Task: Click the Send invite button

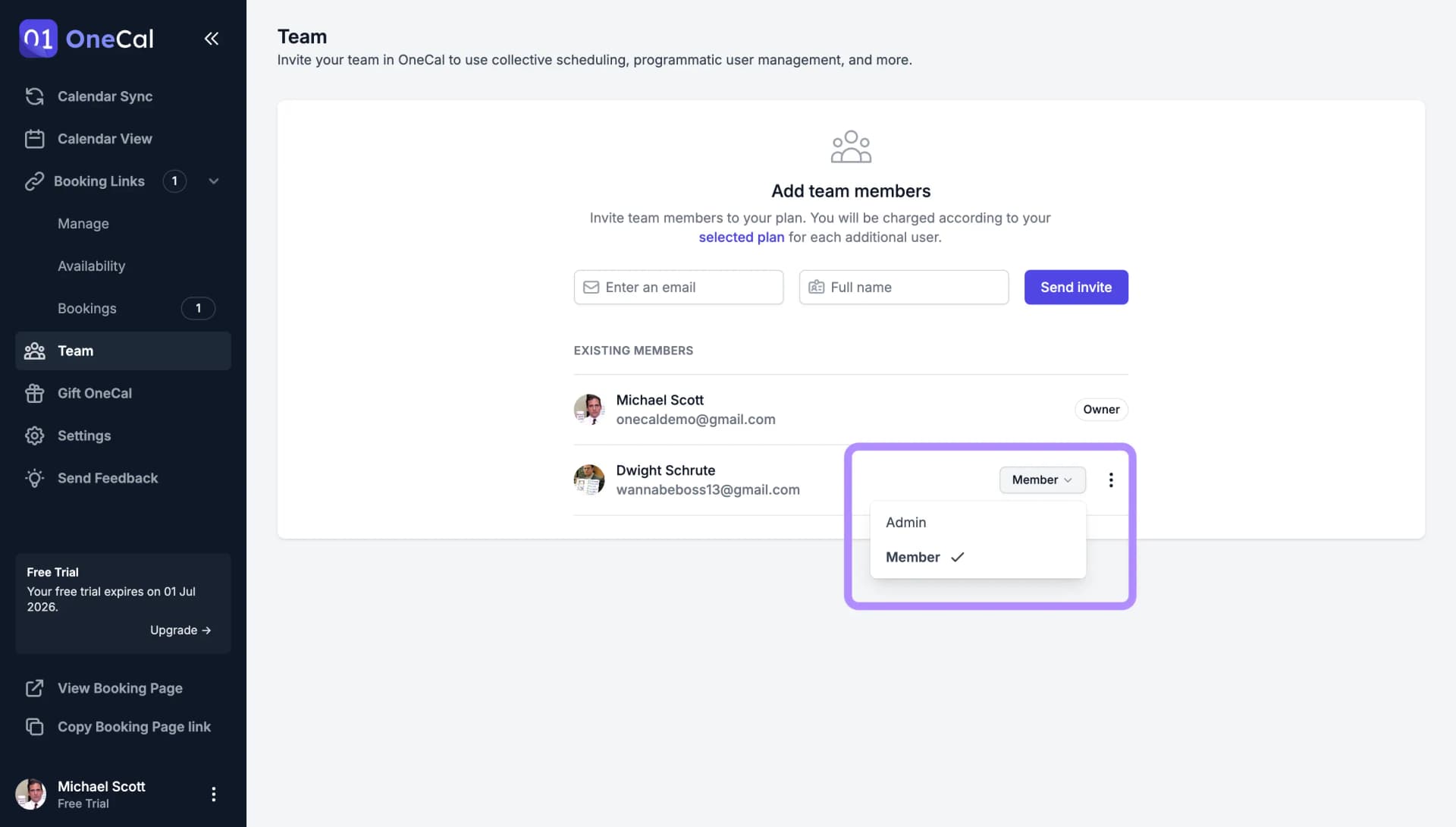Action: point(1076,288)
